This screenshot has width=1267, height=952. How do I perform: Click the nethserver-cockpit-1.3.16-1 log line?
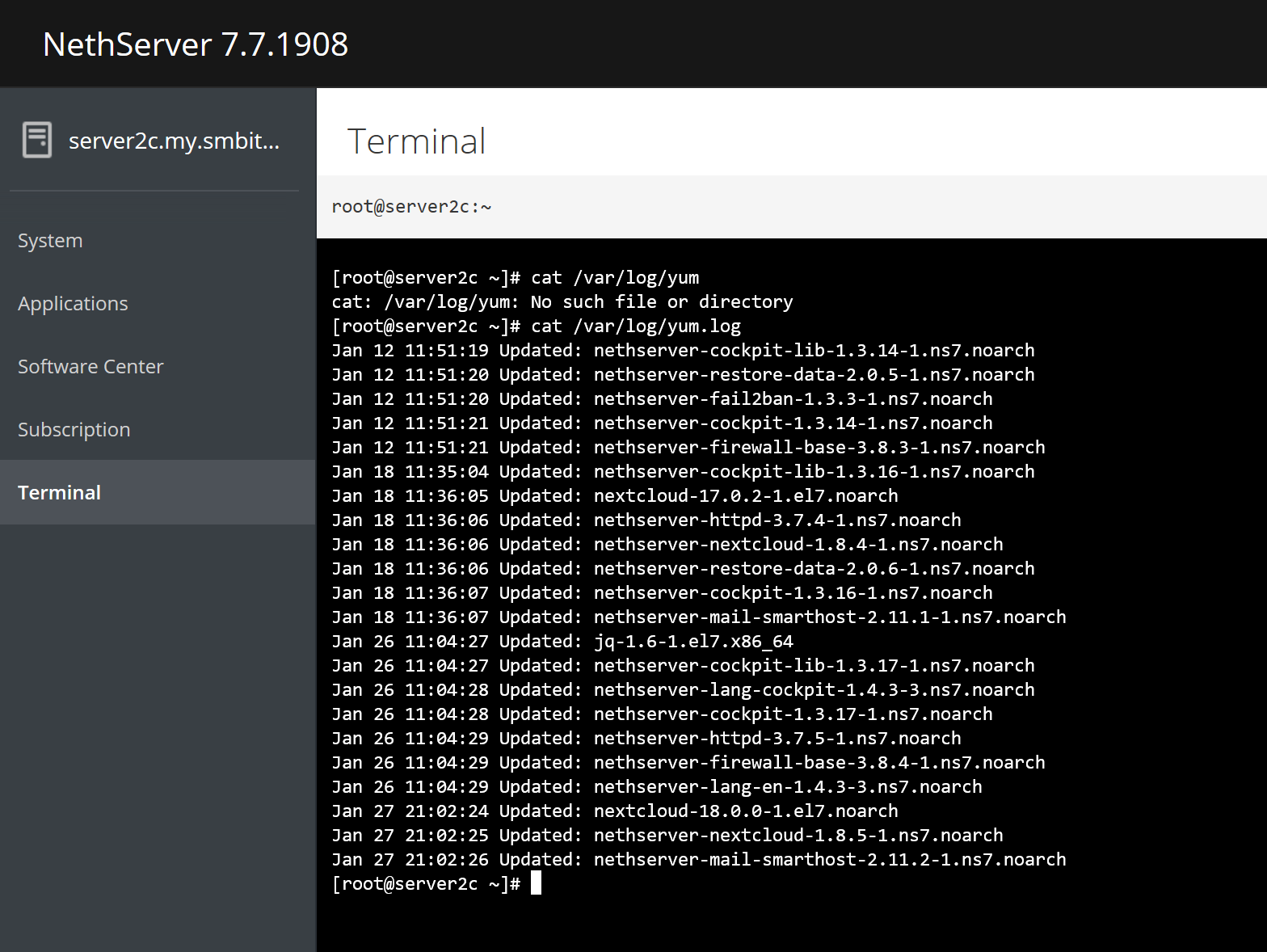662,592
